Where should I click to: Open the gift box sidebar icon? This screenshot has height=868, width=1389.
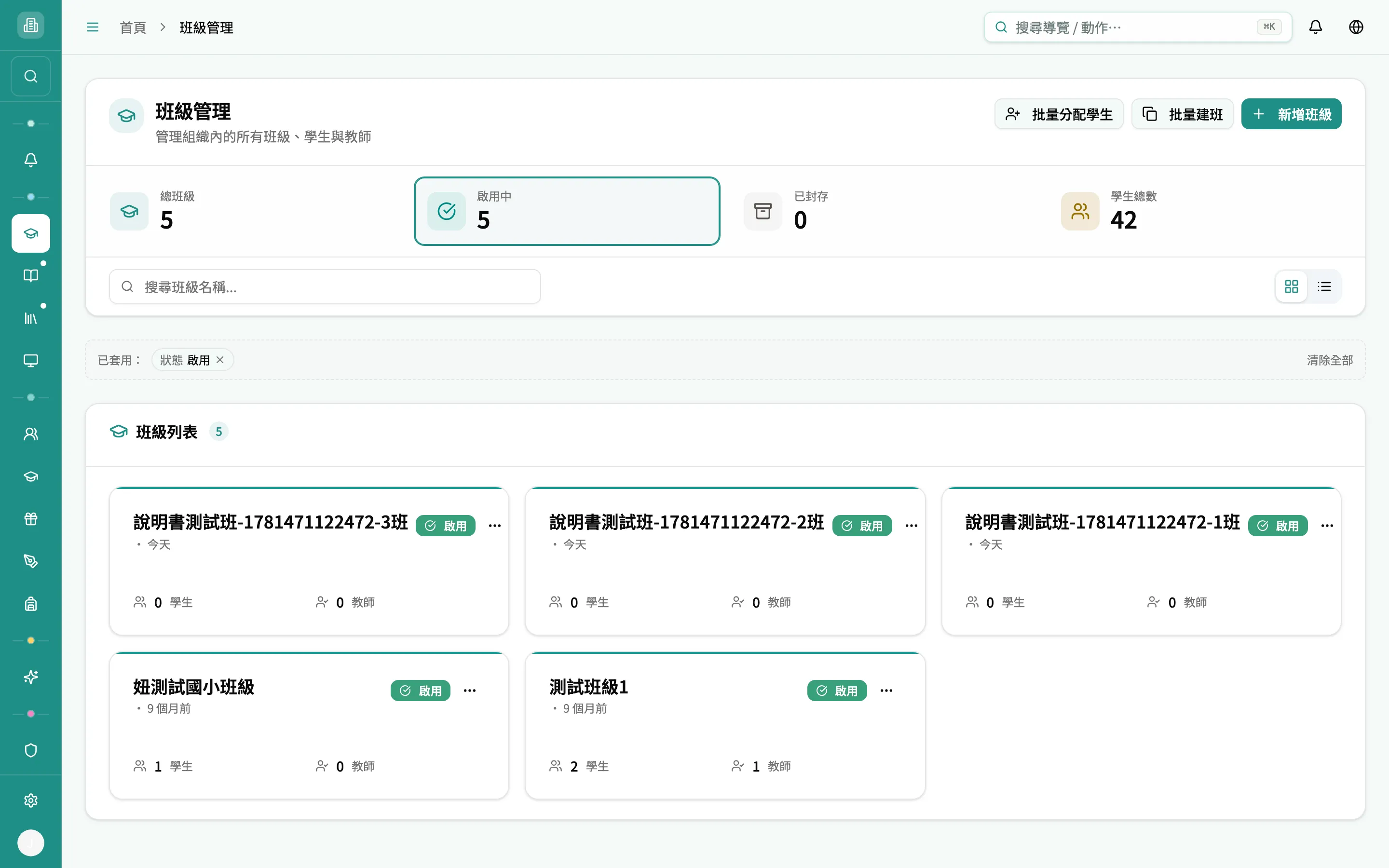[30, 519]
